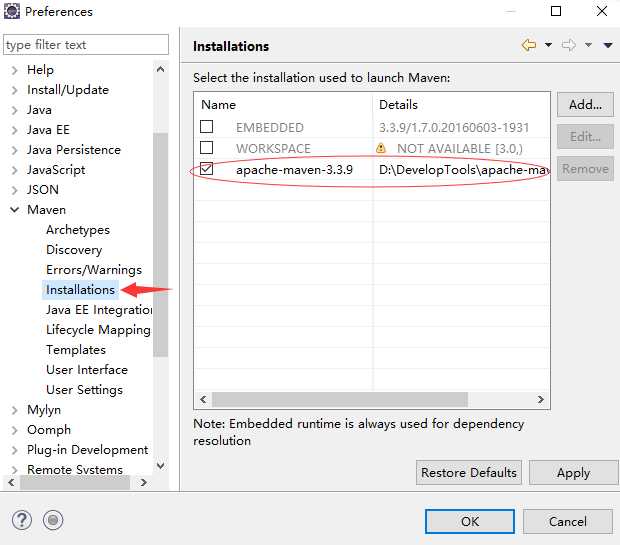Click the table scroll left arrow
Image resolution: width=620 pixels, height=545 pixels.
203,399
